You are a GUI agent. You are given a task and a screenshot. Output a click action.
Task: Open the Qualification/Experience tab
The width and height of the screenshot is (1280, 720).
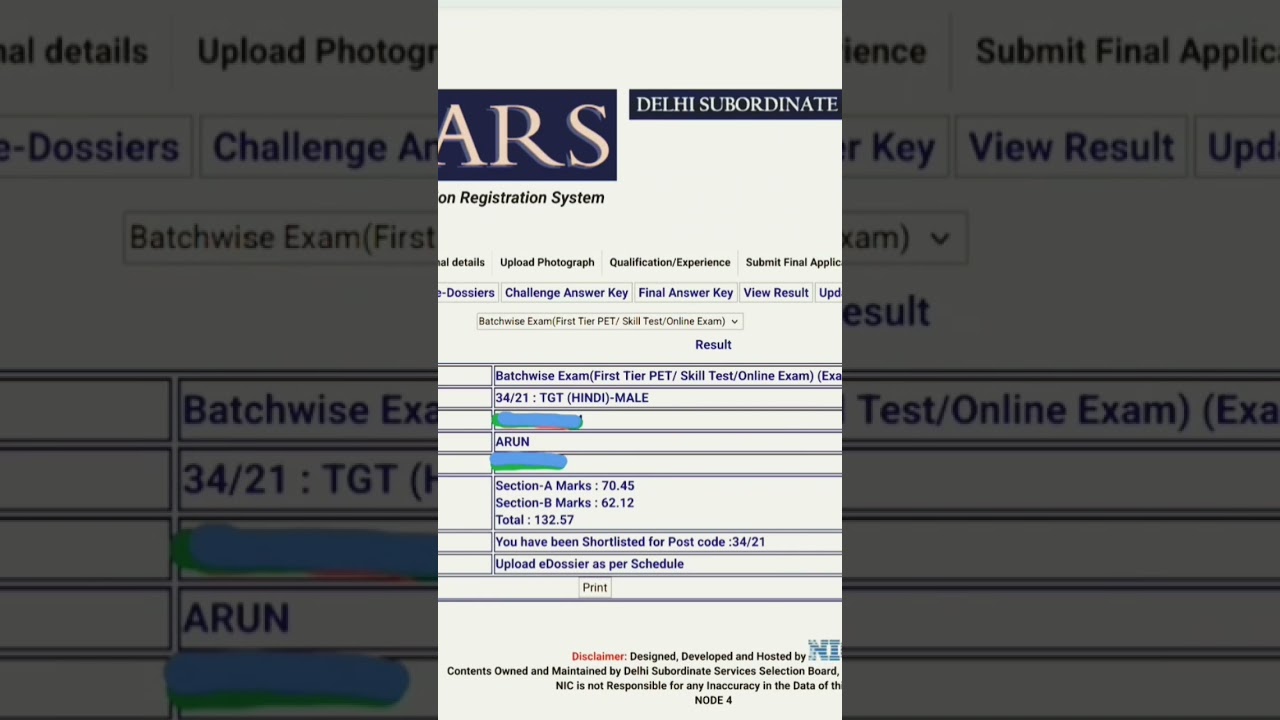point(670,262)
